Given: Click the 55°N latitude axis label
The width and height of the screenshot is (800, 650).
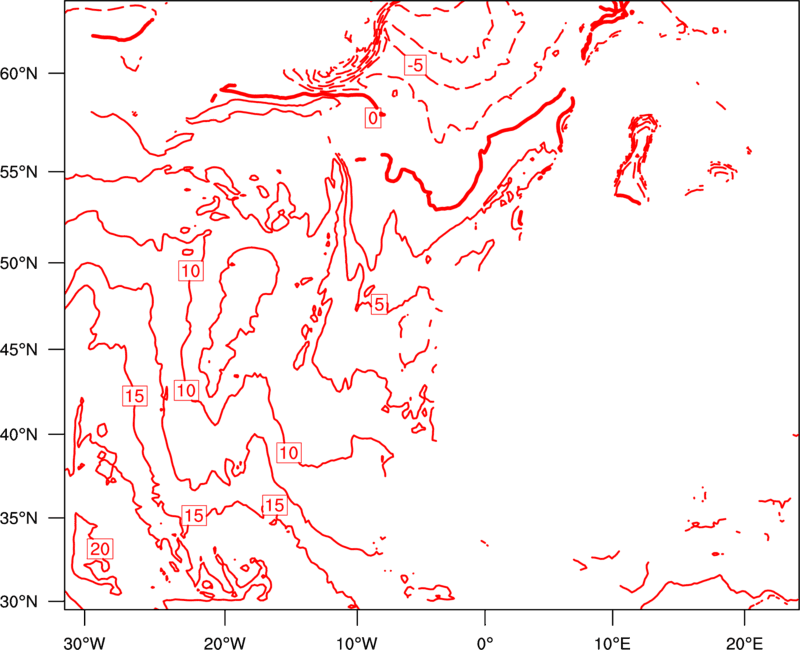Looking at the screenshot, I should (x=19, y=172).
